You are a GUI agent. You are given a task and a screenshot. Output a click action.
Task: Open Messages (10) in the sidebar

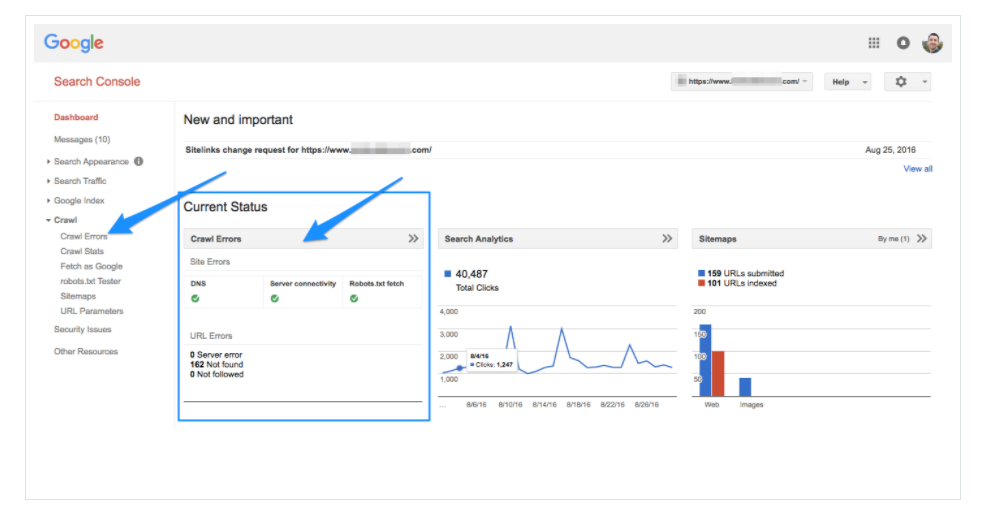click(x=82, y=139)
